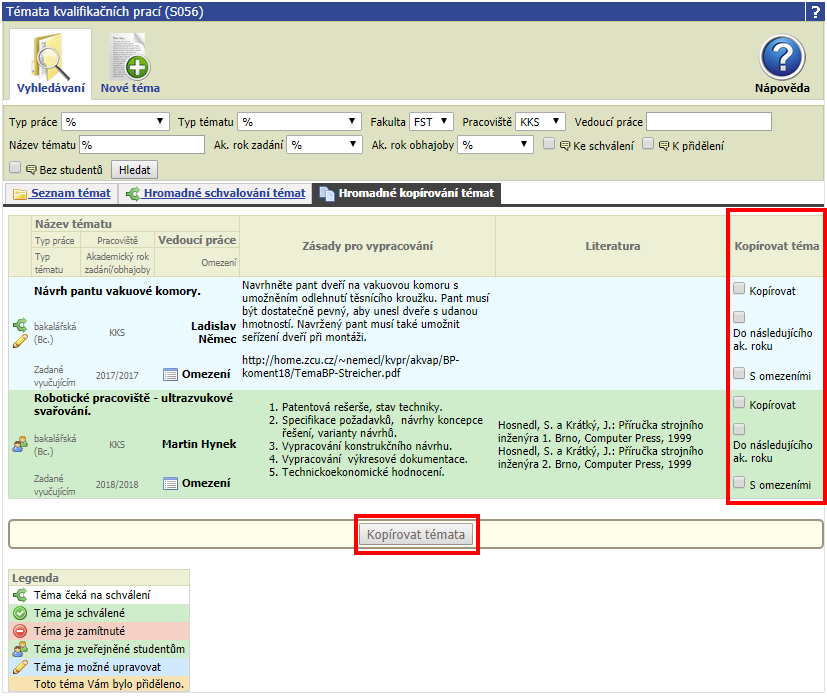The width and height of the screenshot is (827, 696).
Task: Open the Typ tématu dropdown
Action: click(299, 122)
